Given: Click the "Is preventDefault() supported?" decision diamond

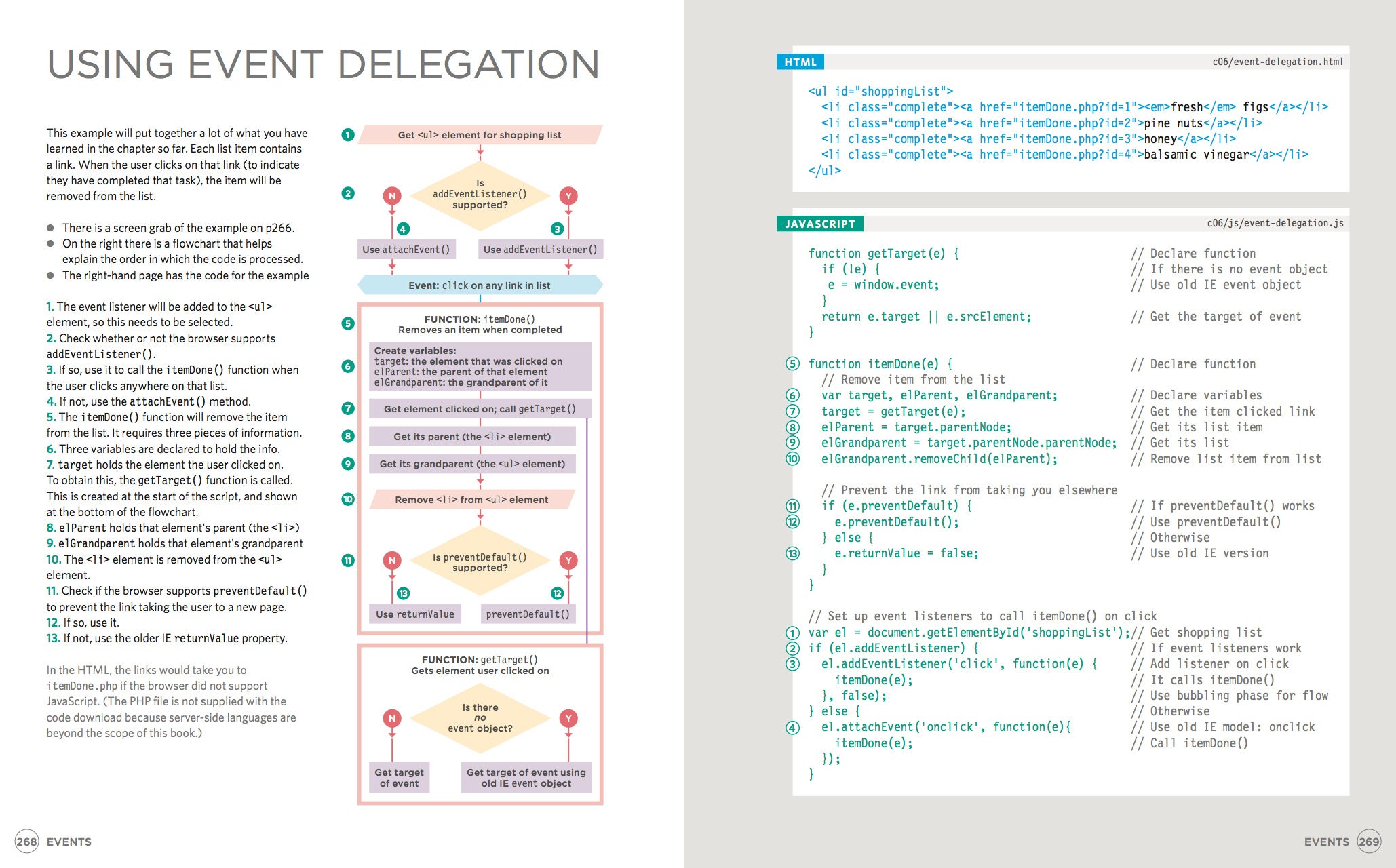Looking at the screenshot, I should (x=480, y=562).
